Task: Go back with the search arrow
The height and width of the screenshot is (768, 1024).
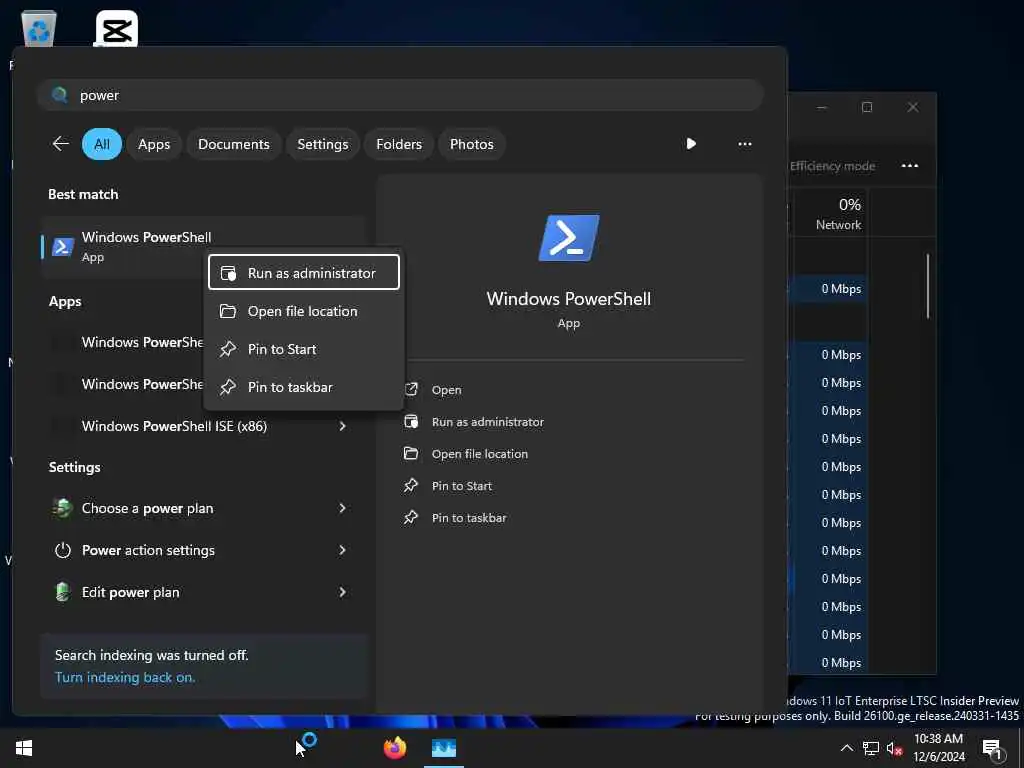Action: point(61,144)
